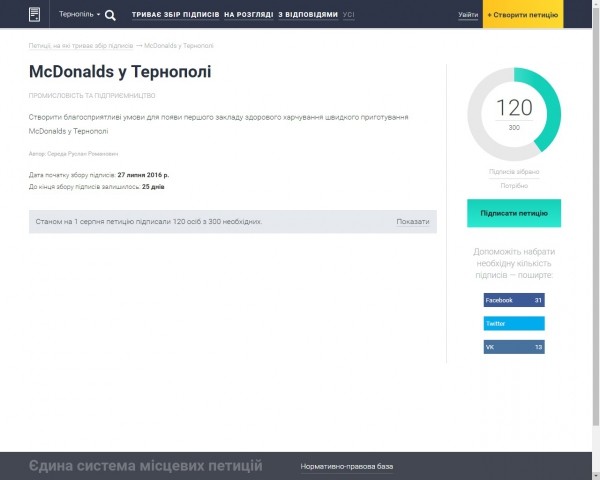This screenshot has width=600, height=480.
Task: Click the Створити петицію button
Action: [x=523, y=15]
